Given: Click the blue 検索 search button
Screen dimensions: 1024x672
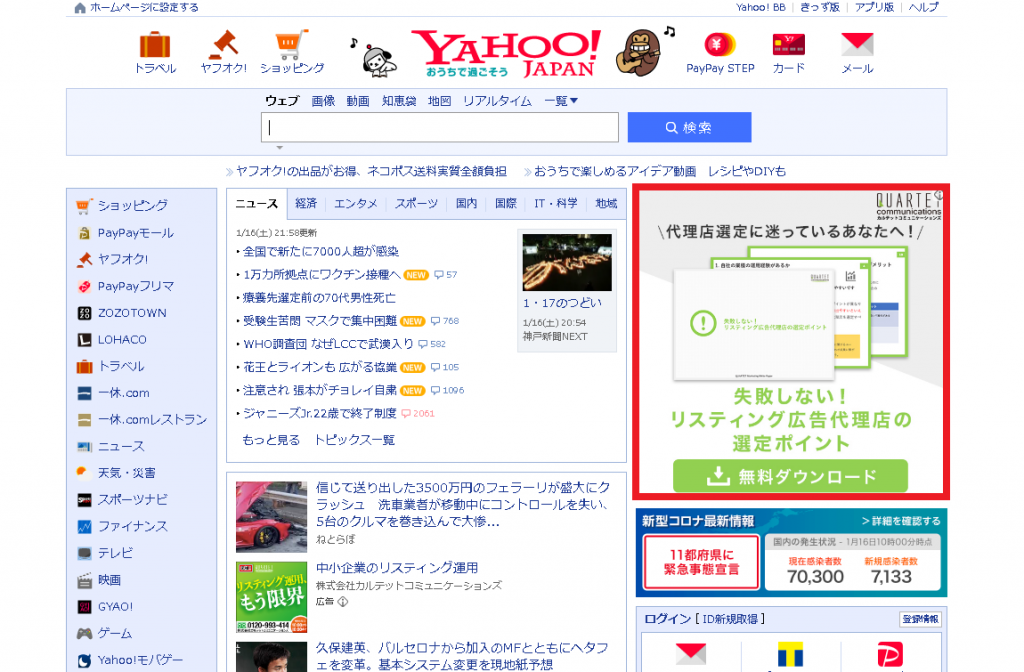Looking at the screenshot, I should pyautogui.click(x=689, y=127).
